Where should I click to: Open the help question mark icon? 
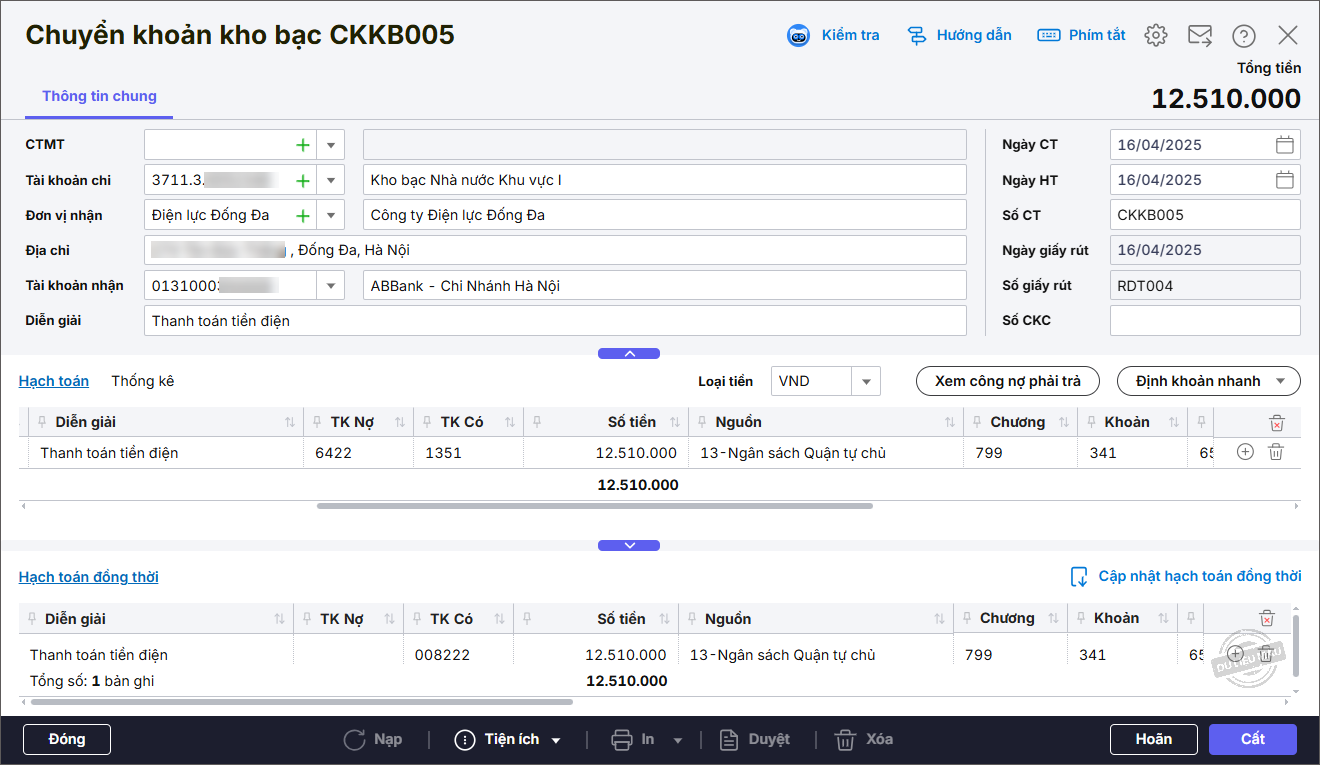1244,36
